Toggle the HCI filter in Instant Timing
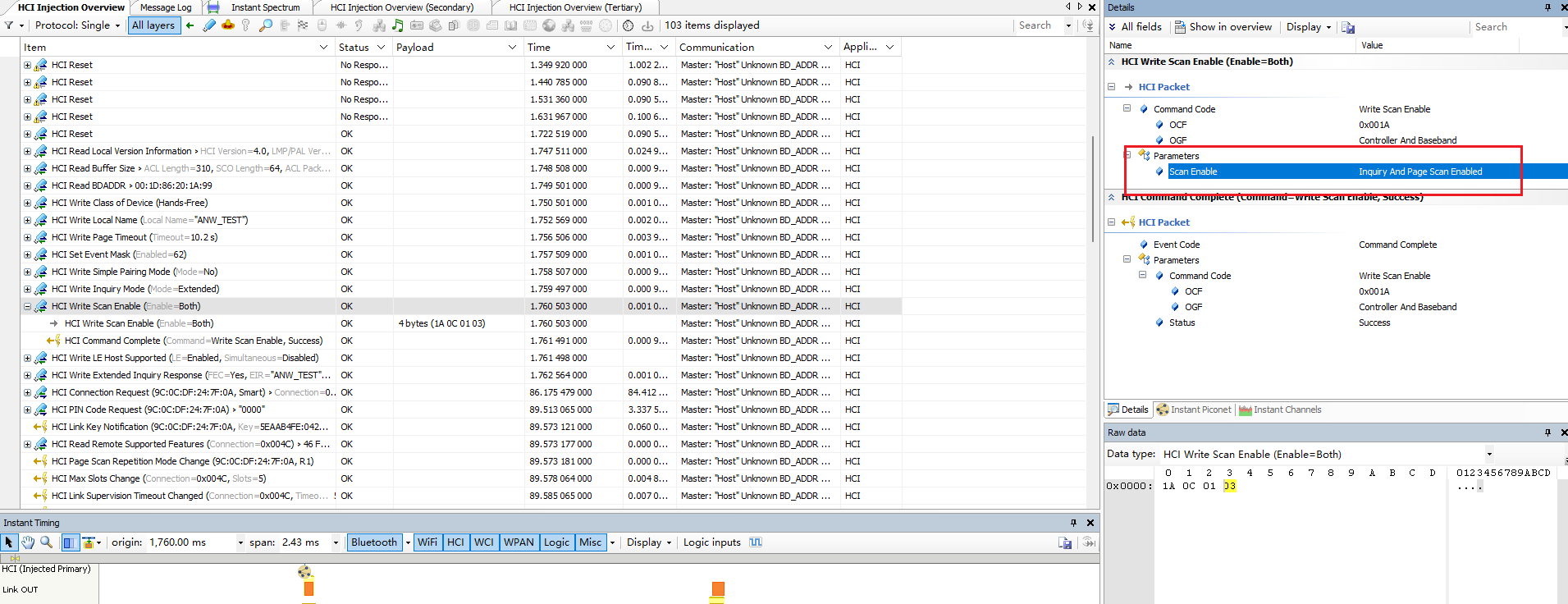1568x604 pixels. tap(456, 542)
